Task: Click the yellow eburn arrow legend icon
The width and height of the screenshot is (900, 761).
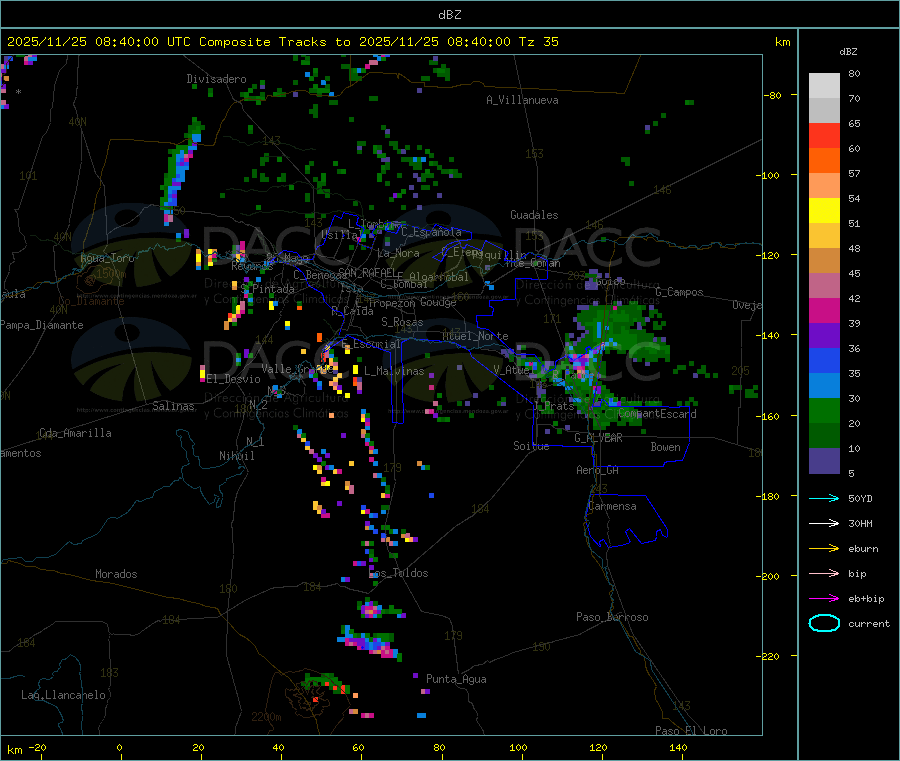Action: coord(824,549)
